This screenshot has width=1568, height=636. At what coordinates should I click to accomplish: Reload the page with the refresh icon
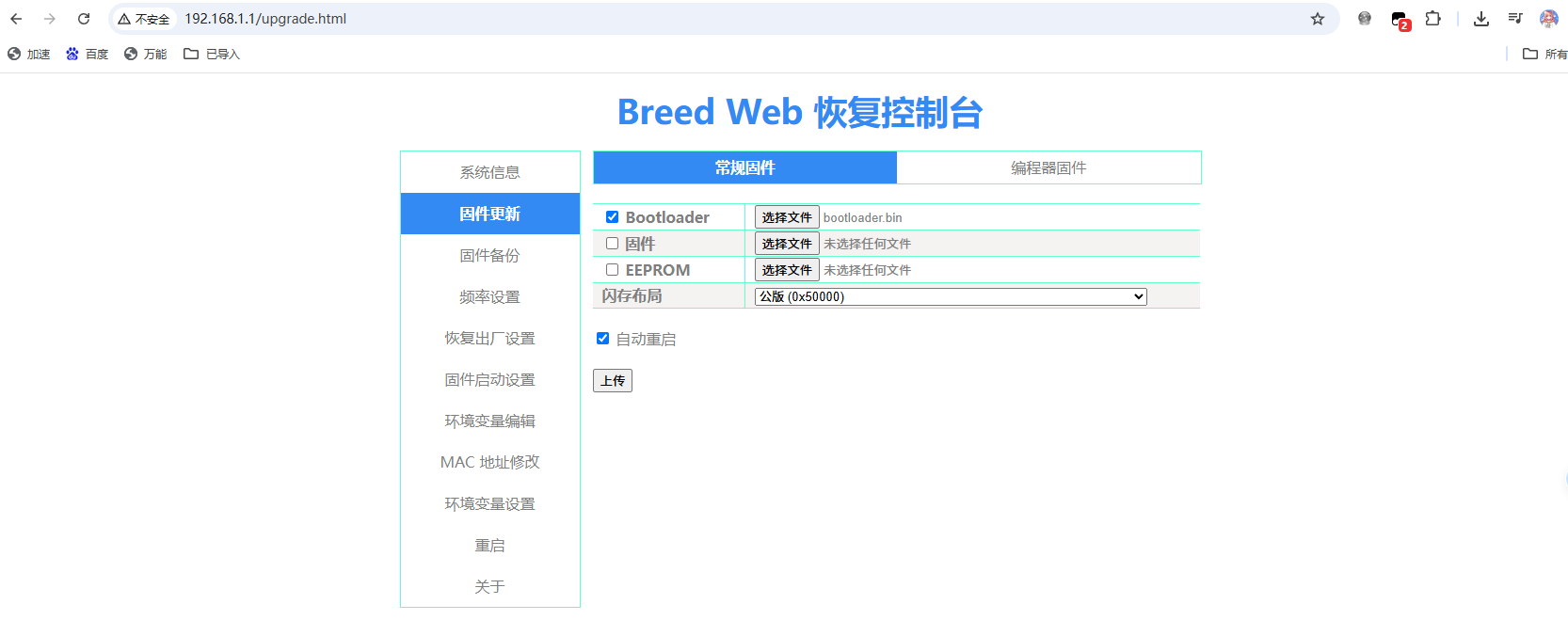click(84, 19)
